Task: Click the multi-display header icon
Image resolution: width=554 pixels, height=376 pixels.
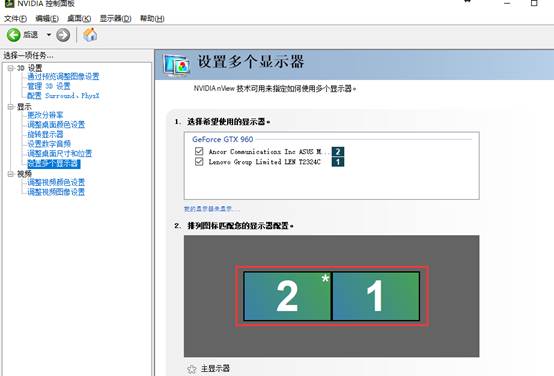Action: pos(176,65)
